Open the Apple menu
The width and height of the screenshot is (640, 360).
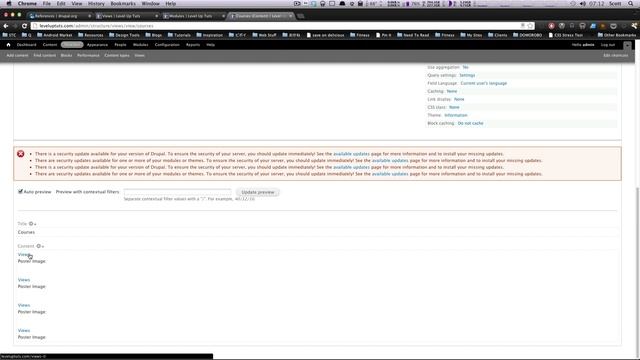point(9,4)
